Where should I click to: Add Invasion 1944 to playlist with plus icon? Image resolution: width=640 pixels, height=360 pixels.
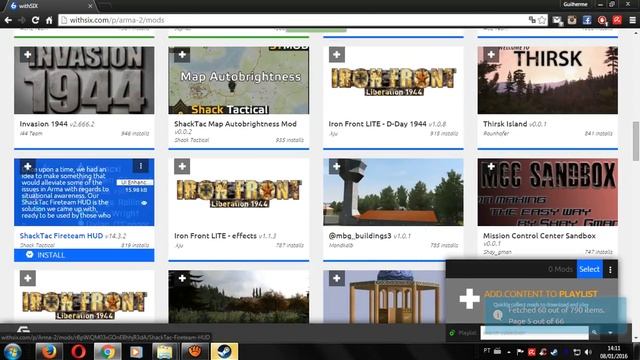point(27,54)
